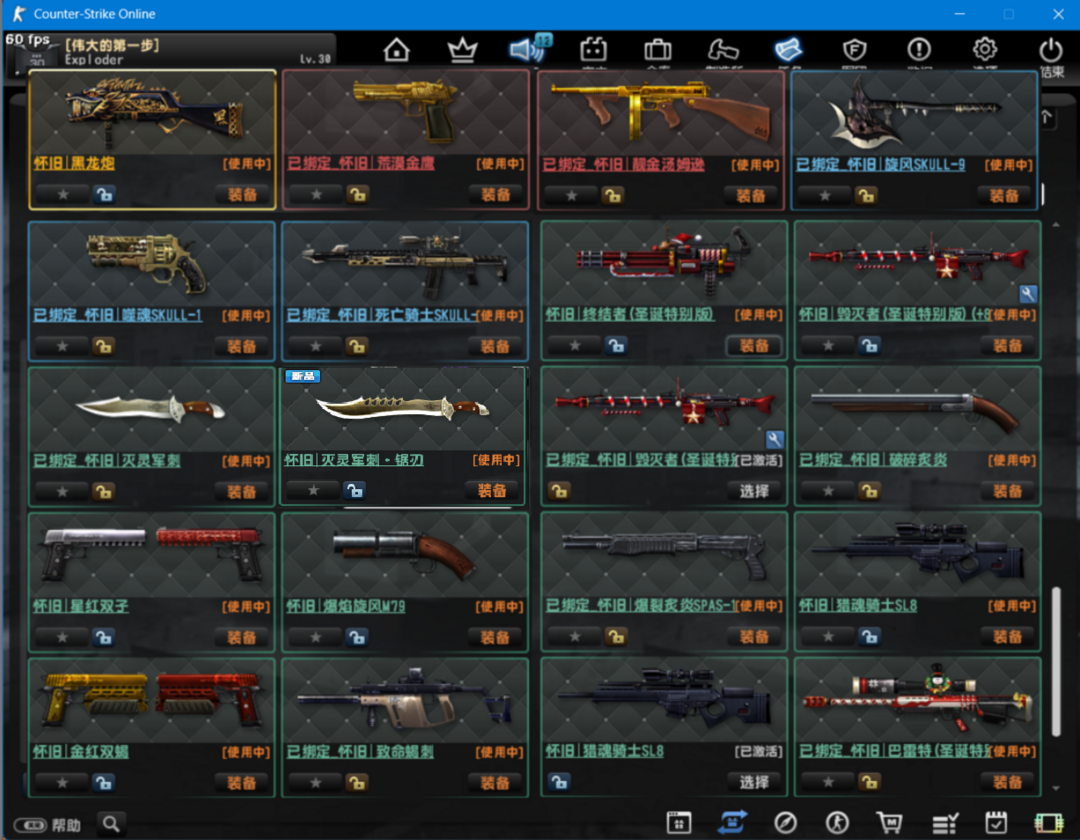
Task: Open the calendar with checkmark icon
Action: 996,823
